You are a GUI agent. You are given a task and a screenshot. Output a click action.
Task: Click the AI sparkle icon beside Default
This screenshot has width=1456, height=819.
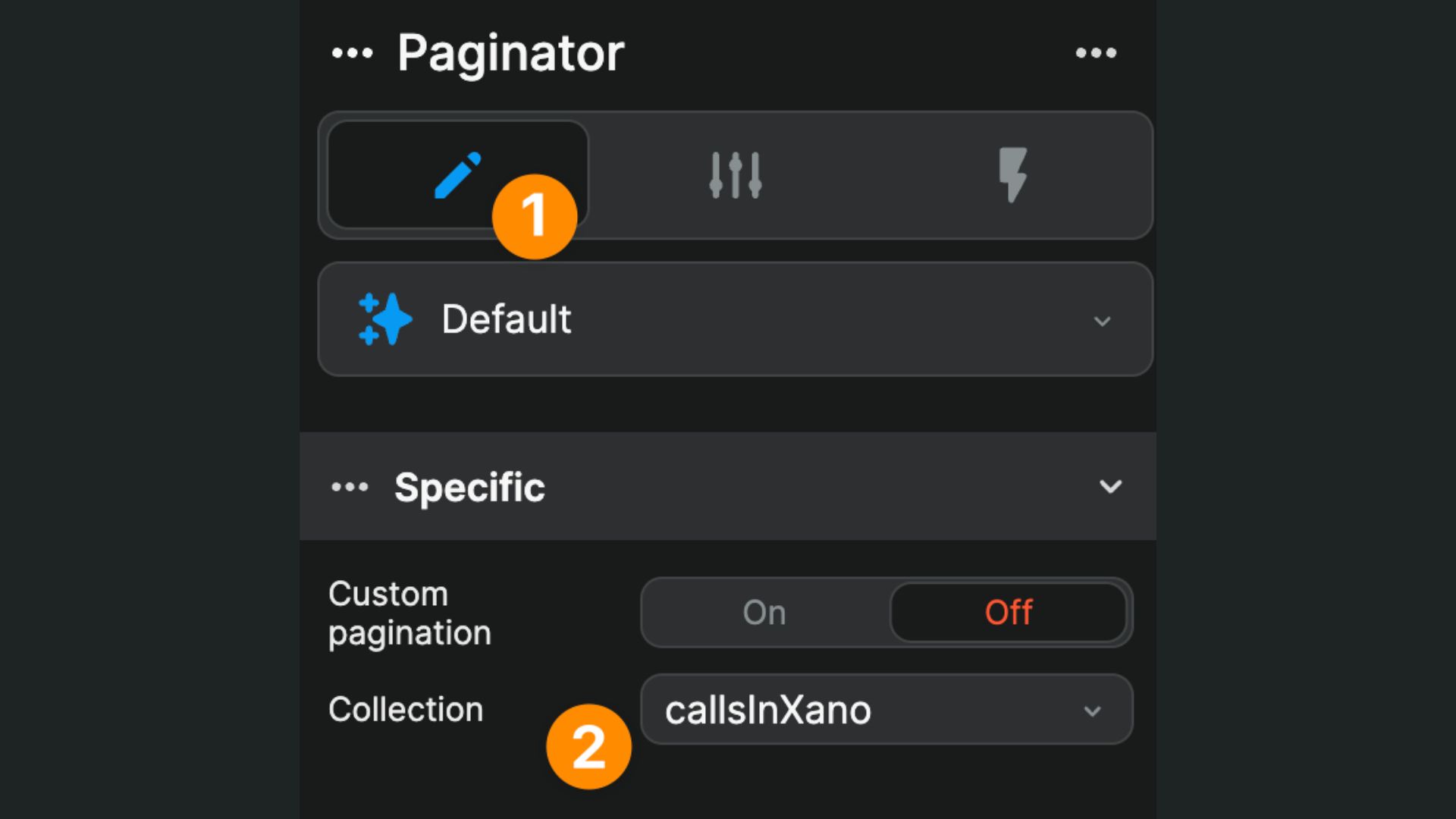[x=385, y=318]
